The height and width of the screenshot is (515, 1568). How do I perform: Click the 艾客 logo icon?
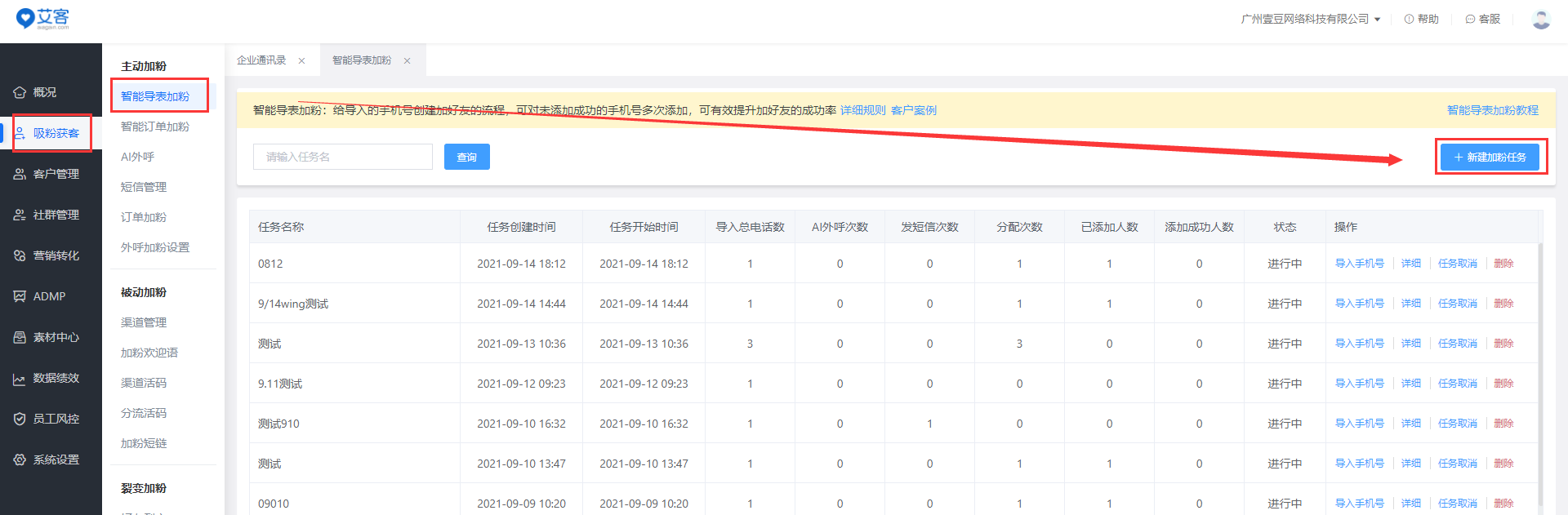click(x=26, y=18)
